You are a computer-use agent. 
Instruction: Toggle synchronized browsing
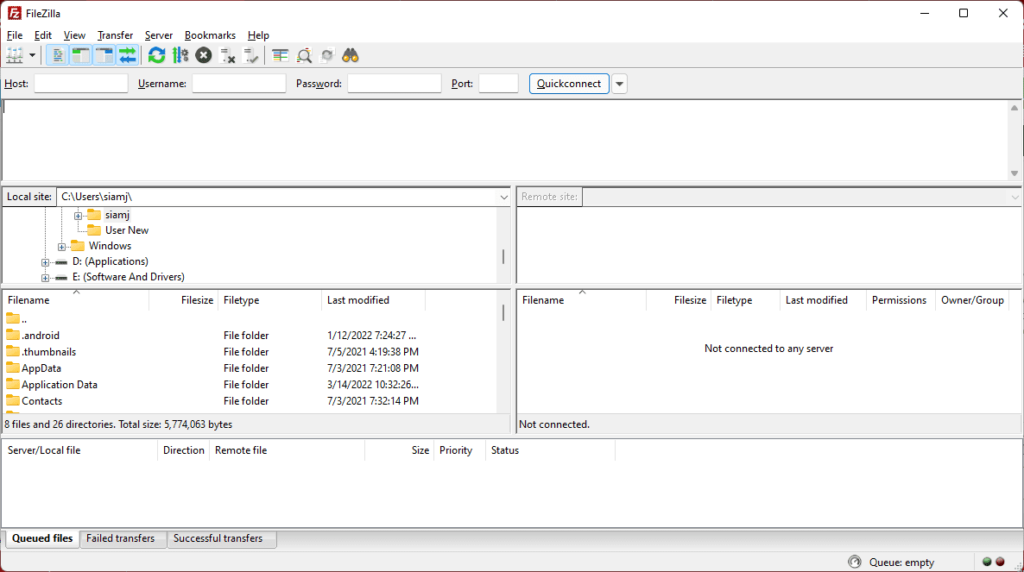pyautogui.click(x=327, y=56)
